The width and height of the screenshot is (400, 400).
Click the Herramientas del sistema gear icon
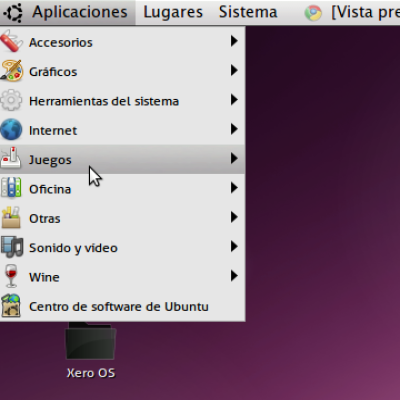[x=11, y=100]
